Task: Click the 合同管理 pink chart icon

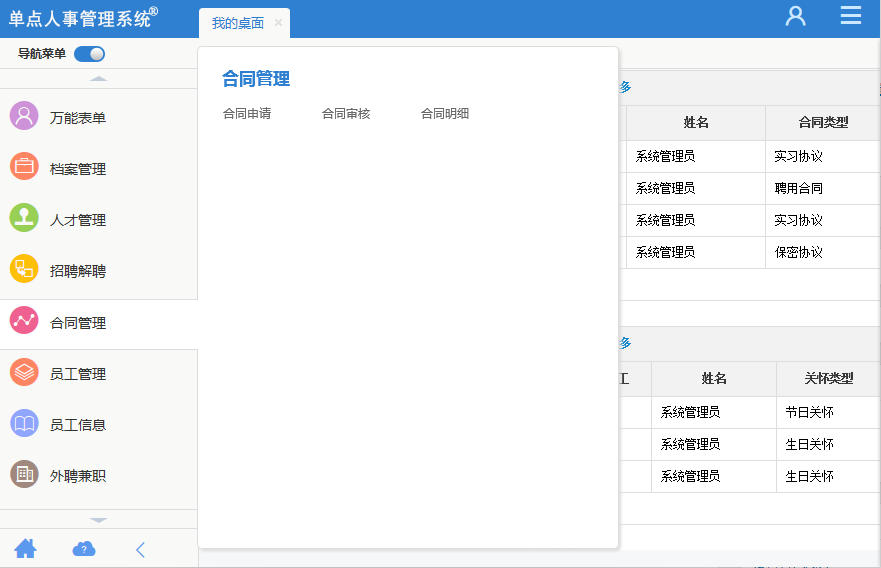Action: pos(24,320)
